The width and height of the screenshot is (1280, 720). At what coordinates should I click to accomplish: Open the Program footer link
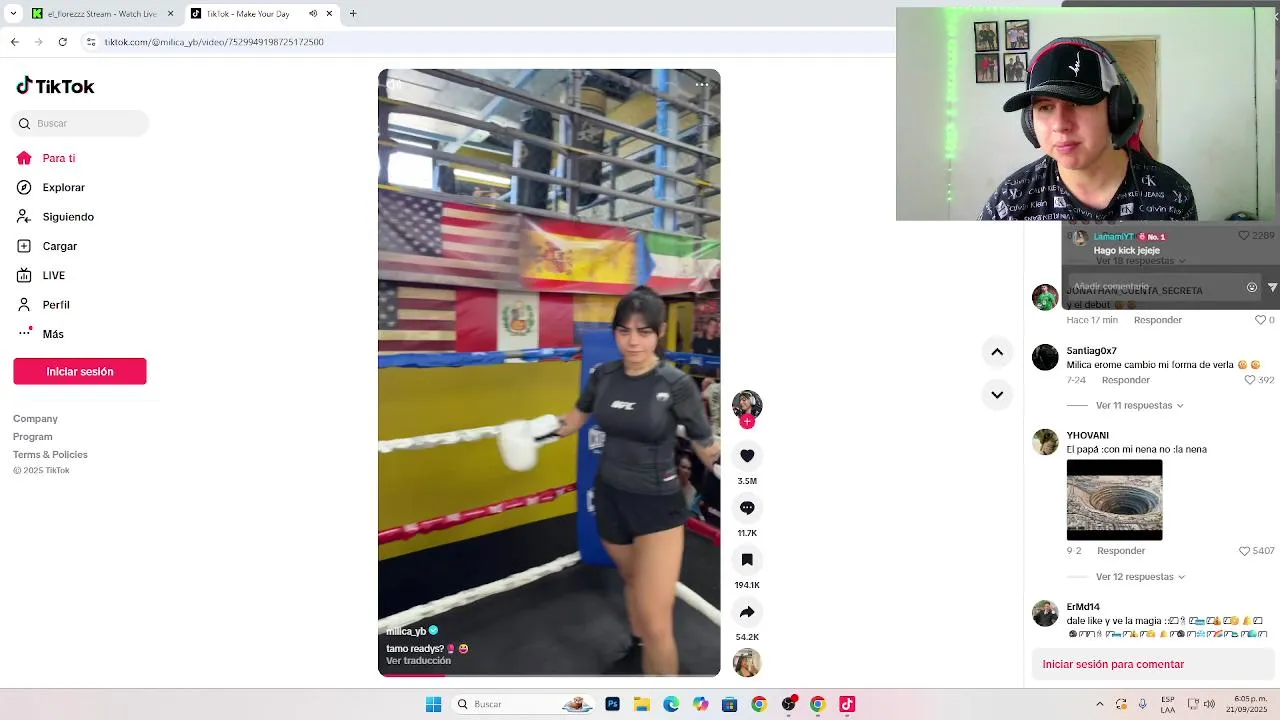pyautogui.click(x=33, y=437)
